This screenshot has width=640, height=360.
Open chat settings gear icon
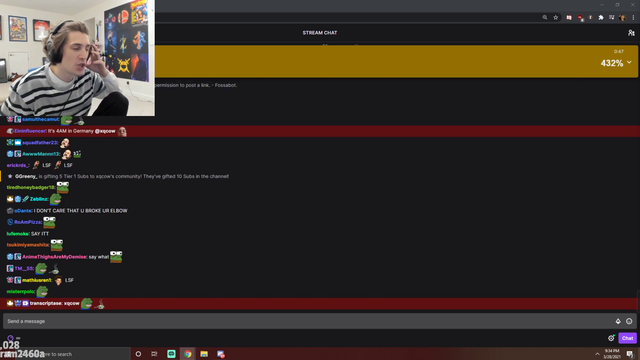(x=611, y=338)
